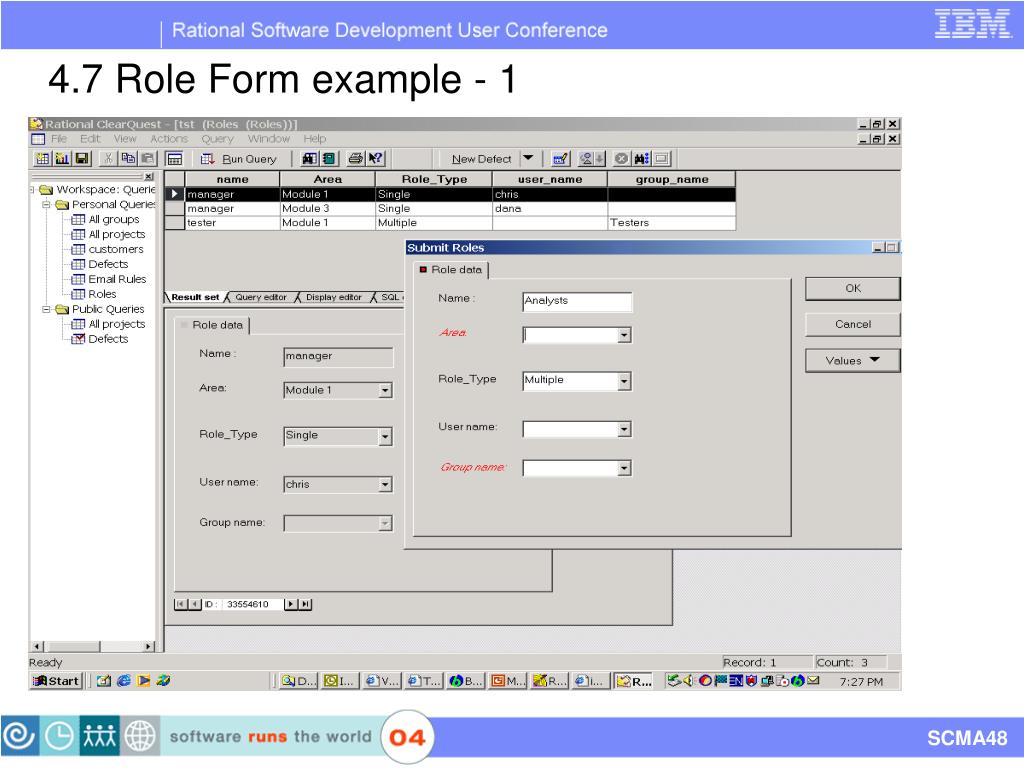Click the Copy toolbar icon

(129, 159)
